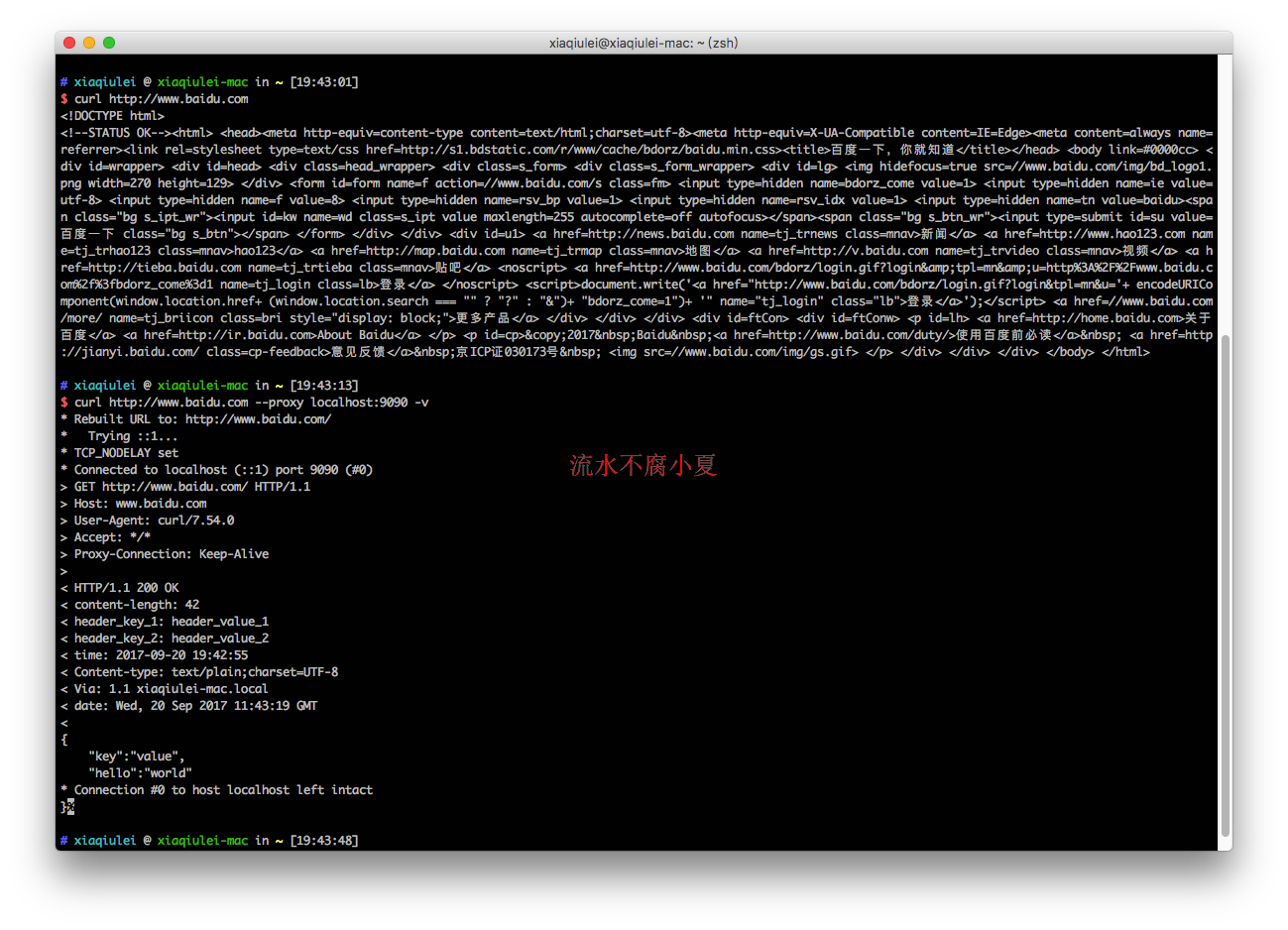Click the line 'TCP_NODELAY set'
Viewport: 1288px width, 930px height.
point(120,453)
